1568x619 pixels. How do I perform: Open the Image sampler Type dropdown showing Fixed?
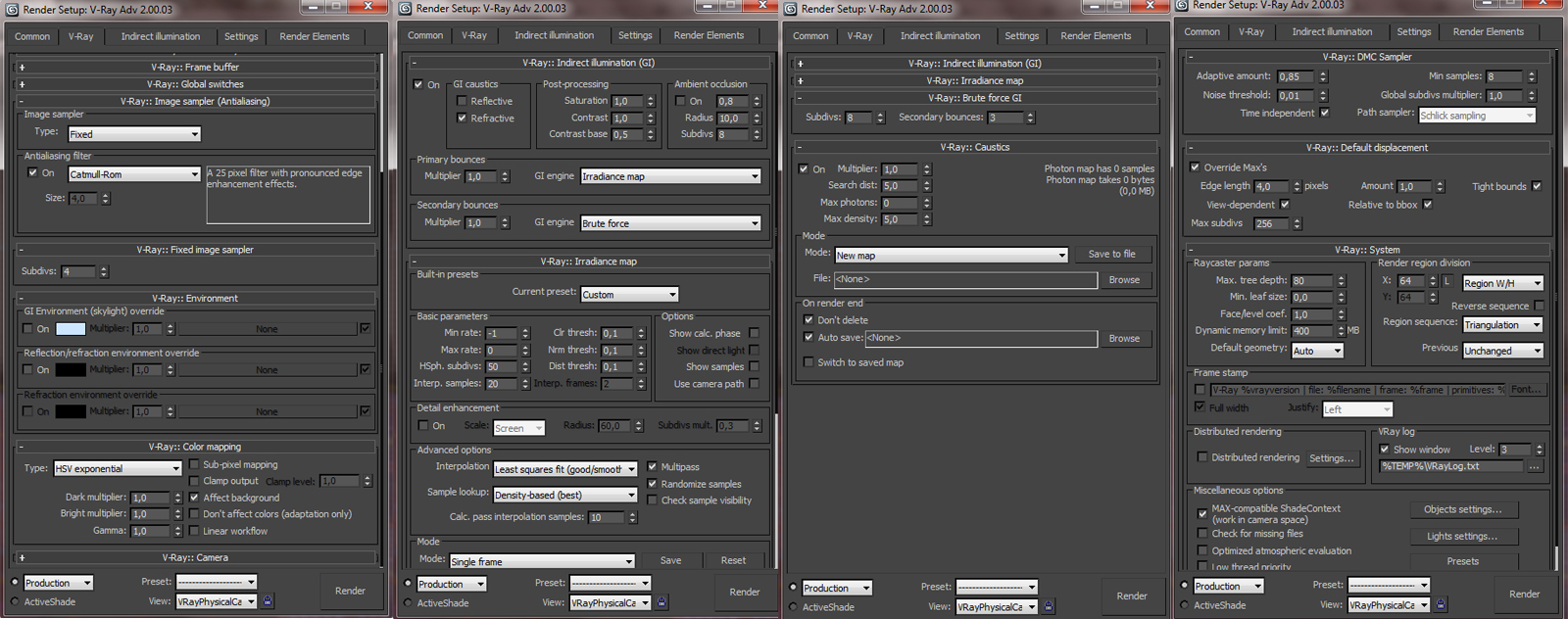coord(134,134)
